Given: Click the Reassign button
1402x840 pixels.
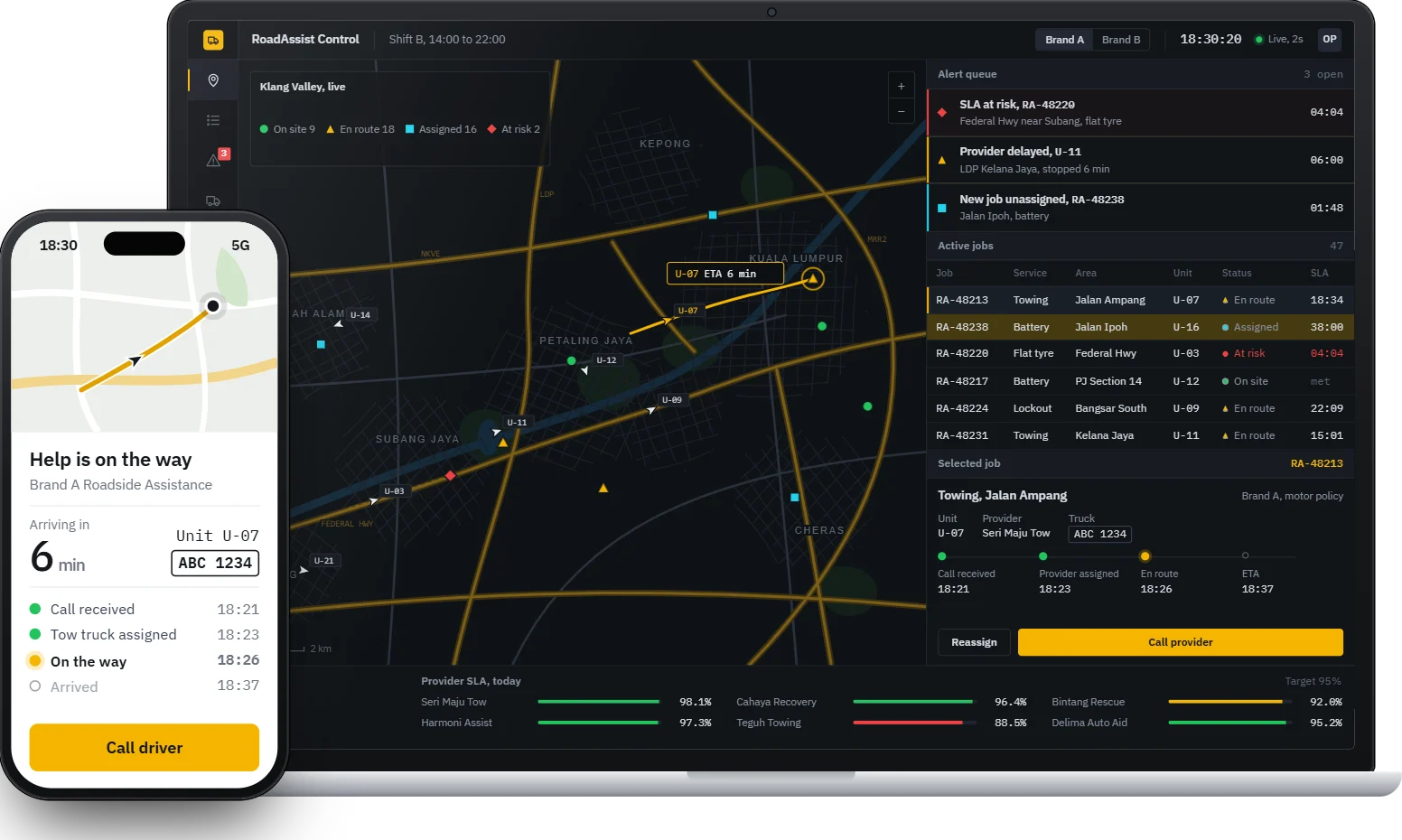Looking at the screenshot, I should coord(974,642).
